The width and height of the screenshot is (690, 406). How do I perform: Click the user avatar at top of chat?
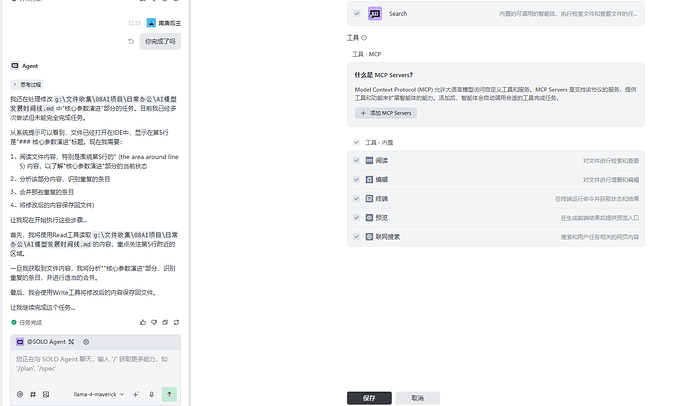[x=151, y=23]
